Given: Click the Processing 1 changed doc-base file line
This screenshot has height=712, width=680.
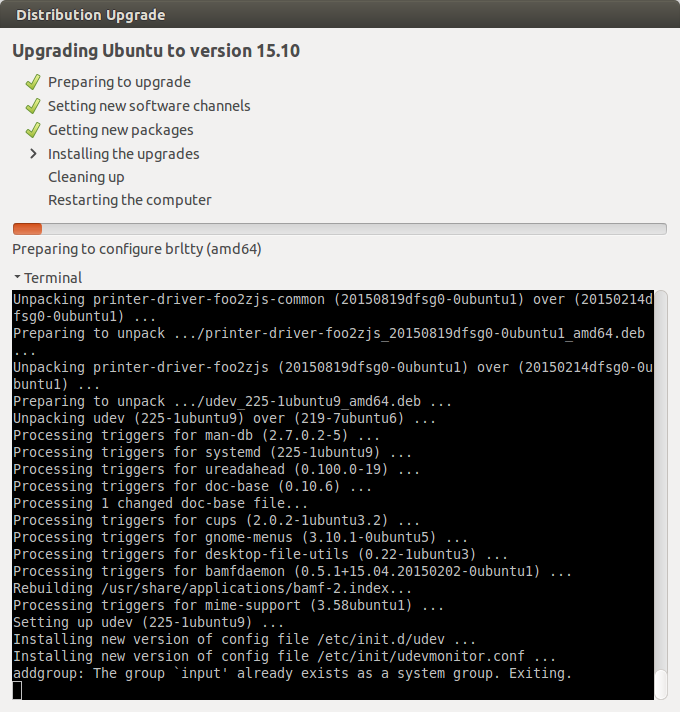Looking at the screenshot, I should pyautogui.click(x=160, y=504).
